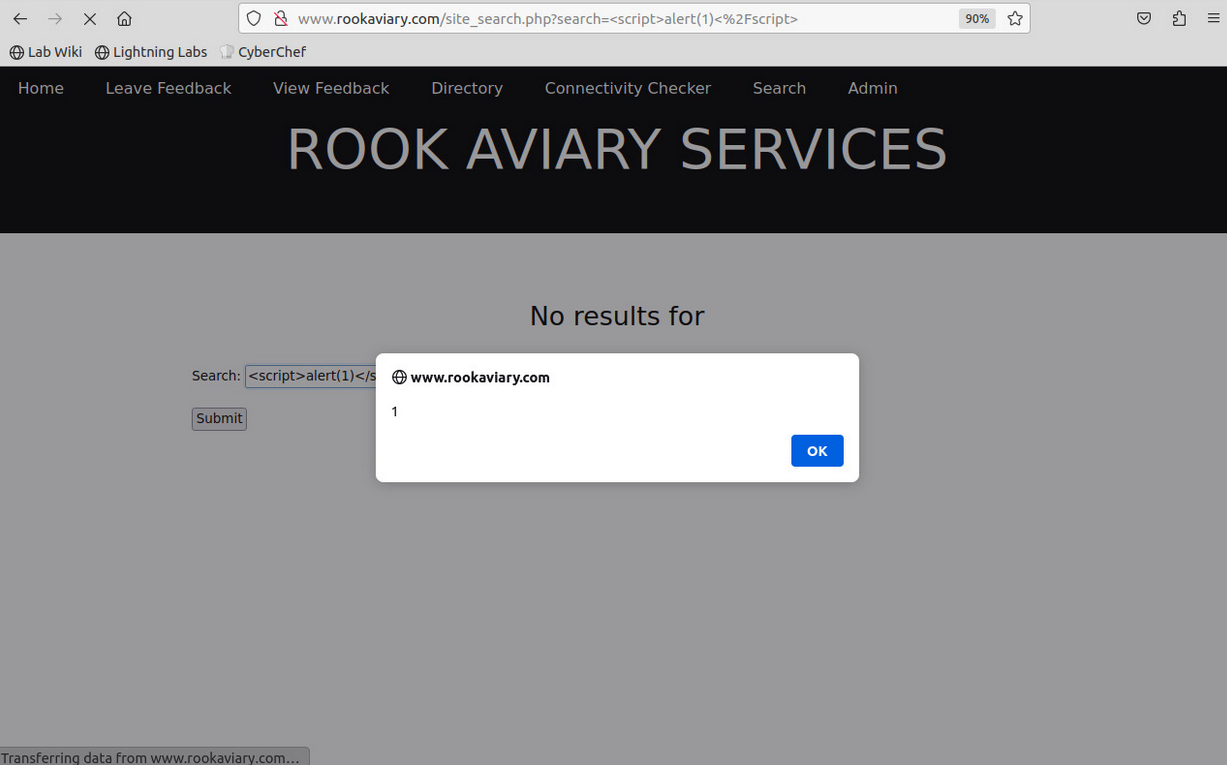Click the Submit search button
This screenshot has width=1227, height=765.
pyautogui.click(x=219, y=419)
